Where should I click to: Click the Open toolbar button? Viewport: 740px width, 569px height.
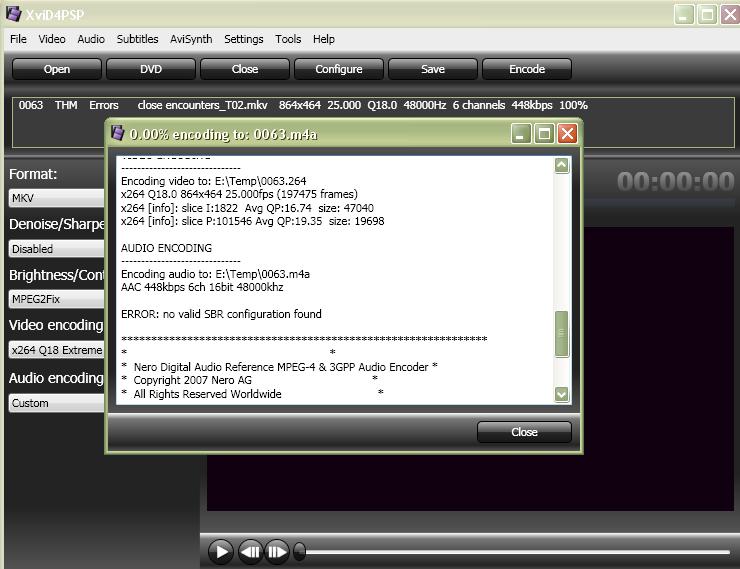click(57, 69)
